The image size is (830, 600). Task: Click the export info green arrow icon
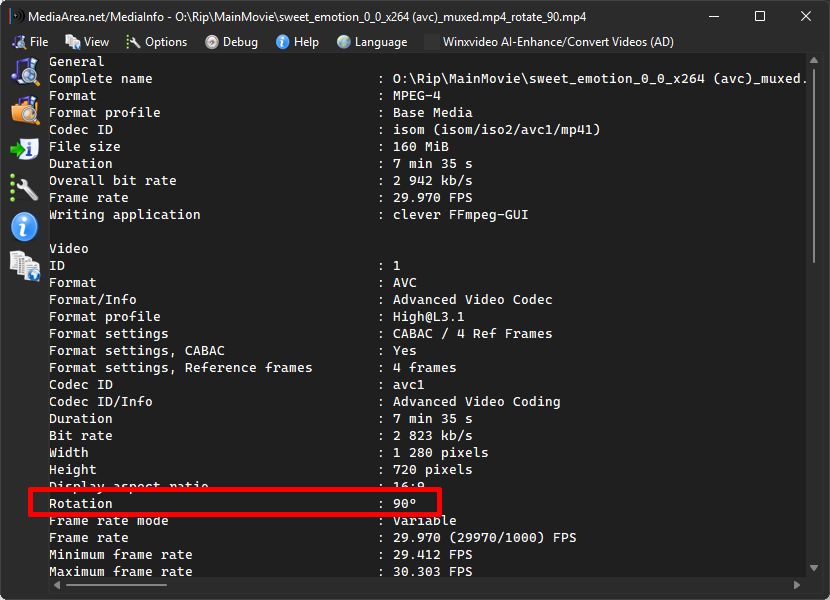[25, 149]
